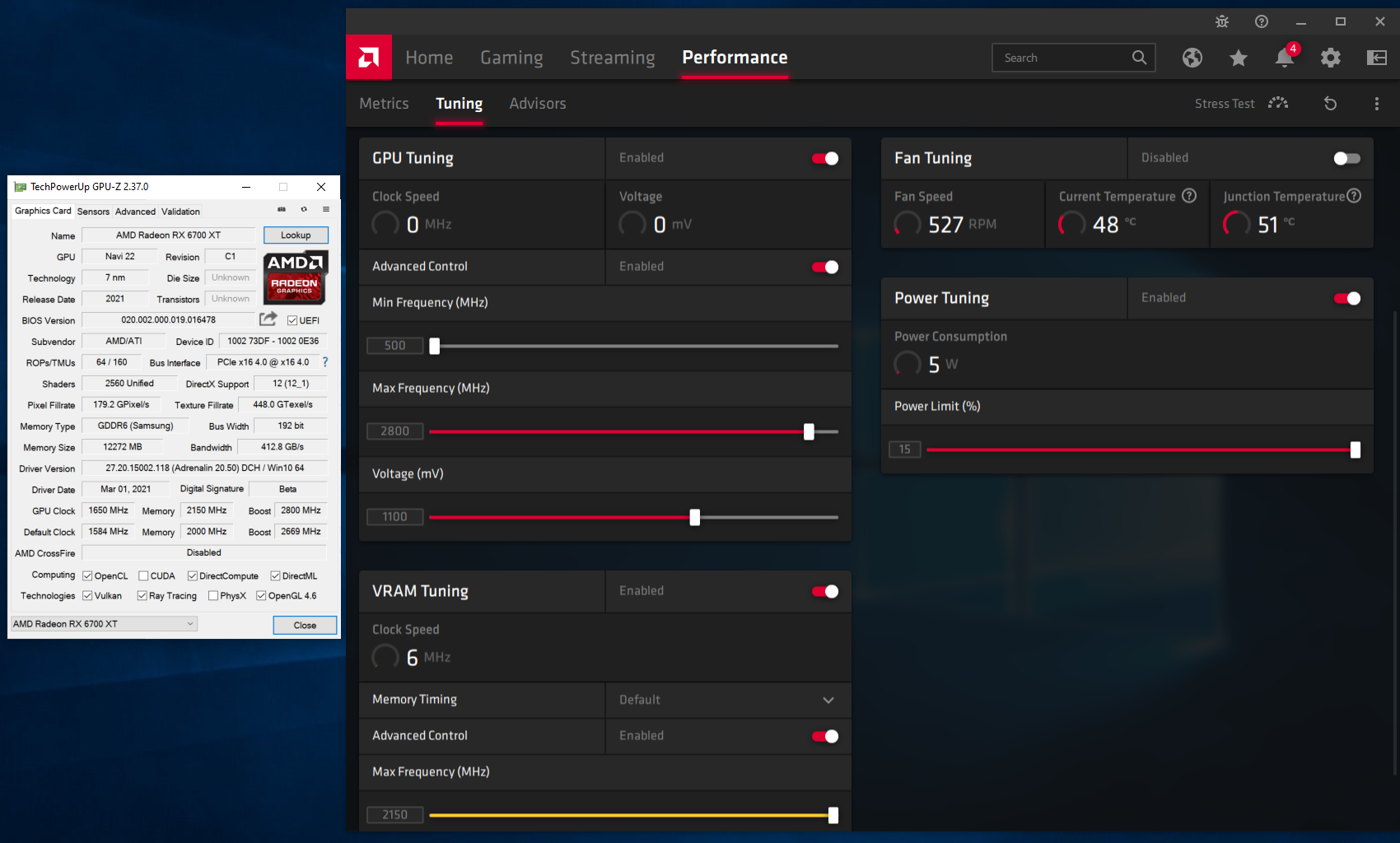1400x843 pixels.
Task: Click the Radeon Software vertical scrollbar
Action: click(x=1394, y=543)
